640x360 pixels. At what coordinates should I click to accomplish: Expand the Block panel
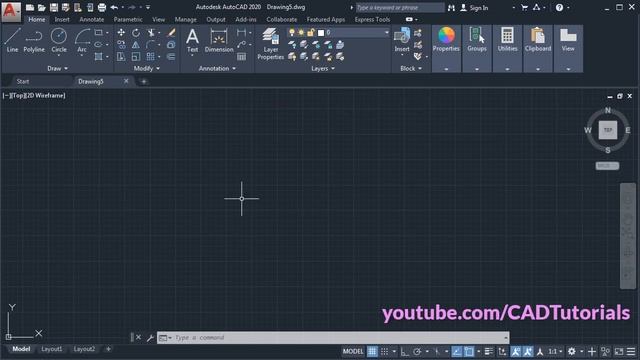coord(411,68)
